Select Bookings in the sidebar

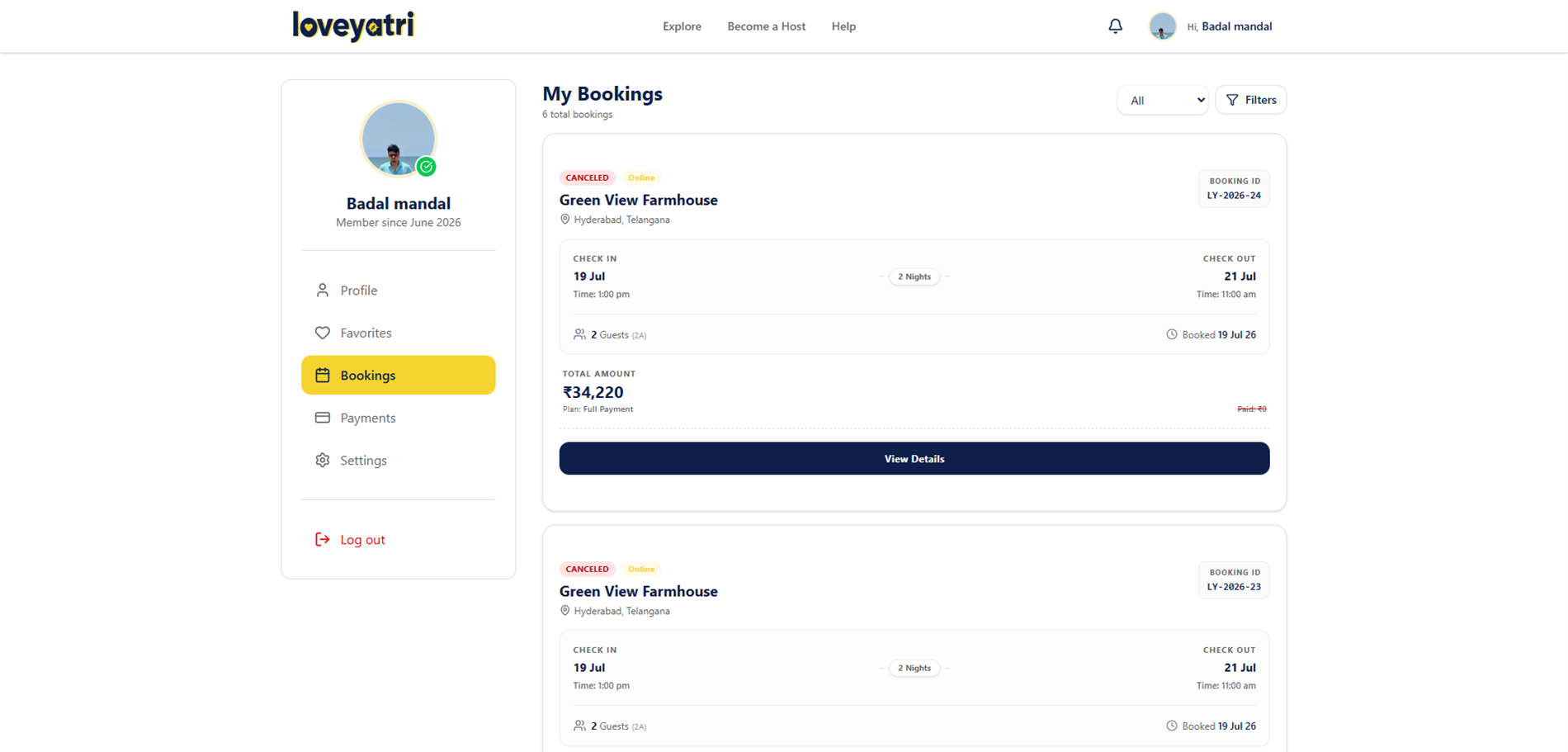click(x=399, y=376)
